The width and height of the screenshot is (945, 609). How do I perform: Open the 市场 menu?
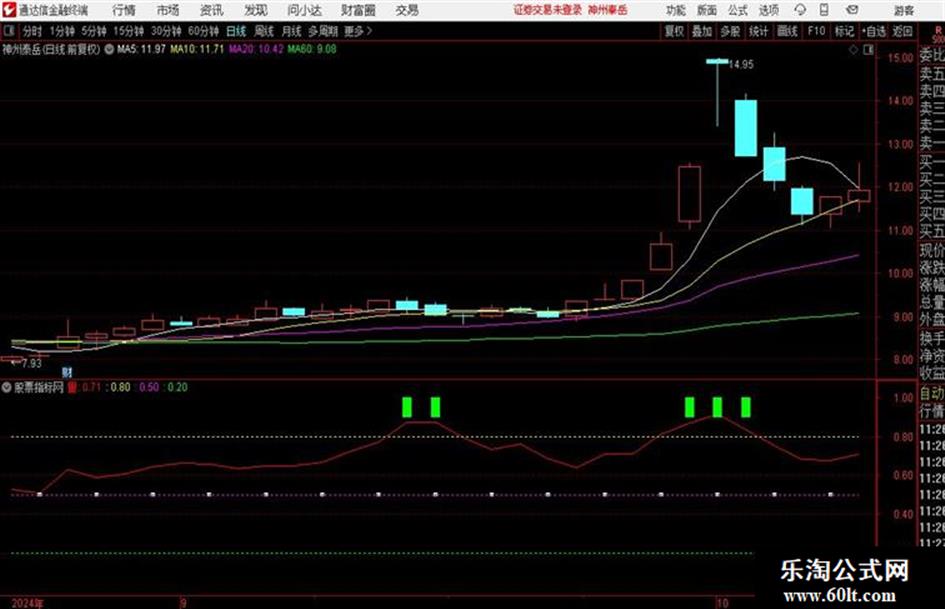point(168,10)
